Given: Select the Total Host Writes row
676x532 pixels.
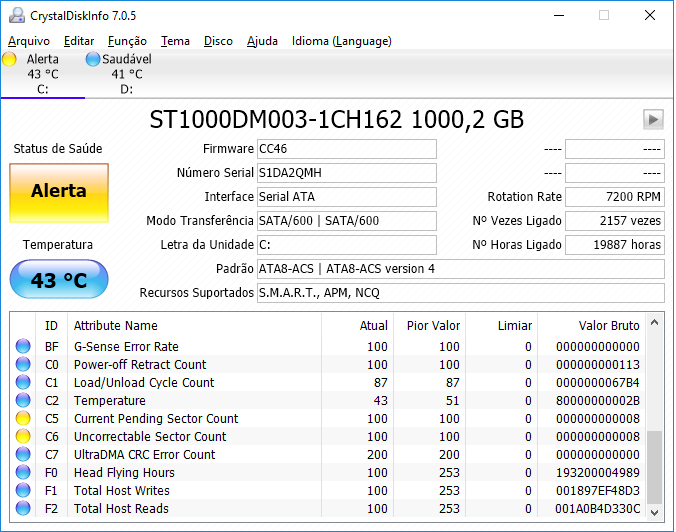Looking at the screenshot, I should [x=328, y=490].
